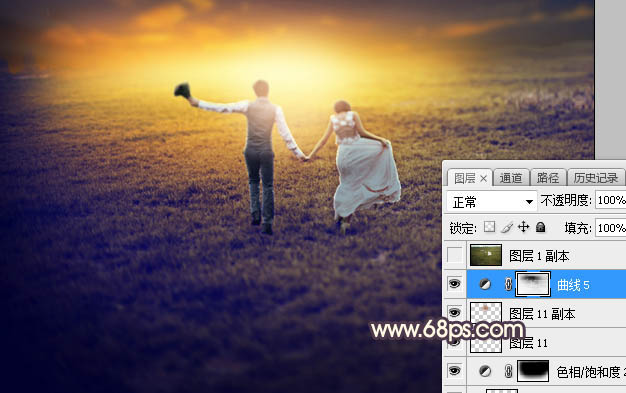Click the 不透明度 opacity value field
This screenshot has width=626, height=393.
(x=611, y=200)
